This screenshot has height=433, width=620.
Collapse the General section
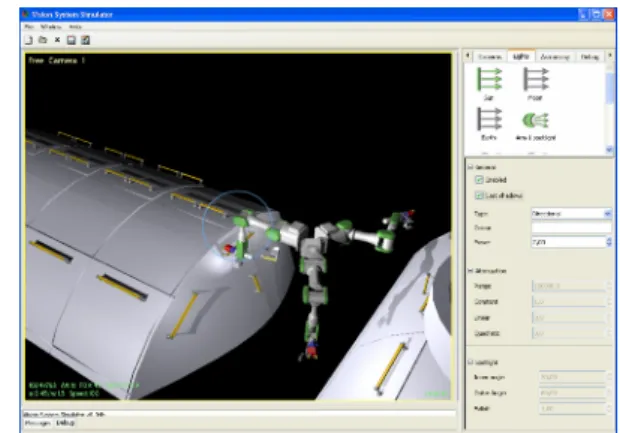click(x=471, y=167)
